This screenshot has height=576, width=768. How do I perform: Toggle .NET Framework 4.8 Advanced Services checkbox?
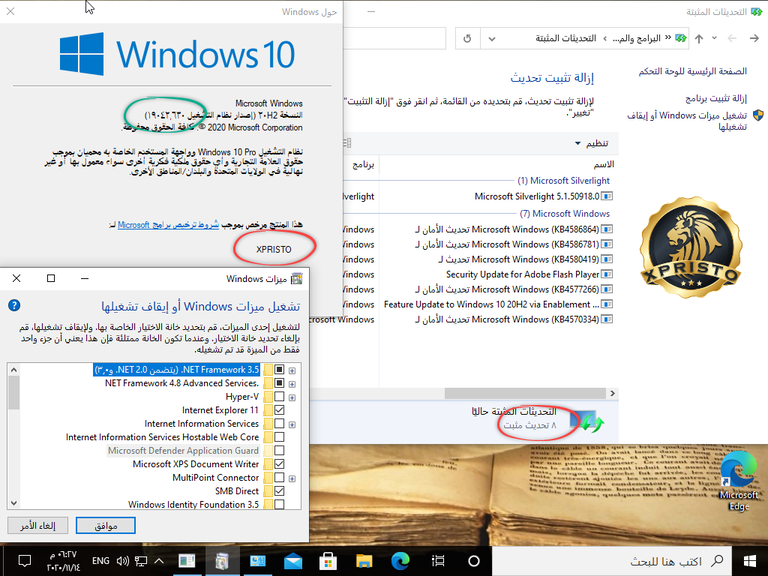point(279,383)
